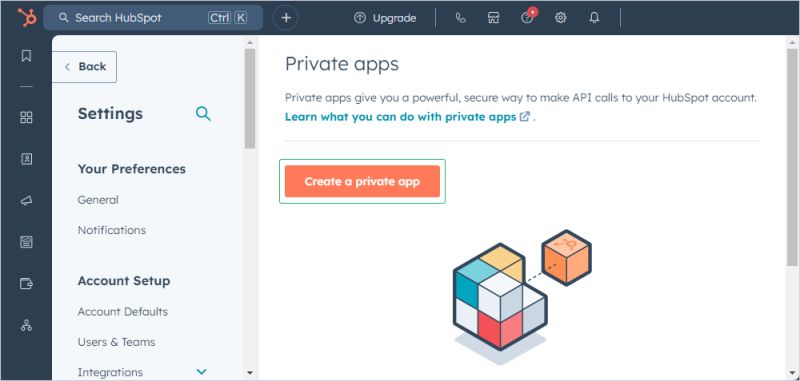Image resolution: width=800 pixels, height=381 pixels.
Task: Open the phone calling icon
Action: 461,18
